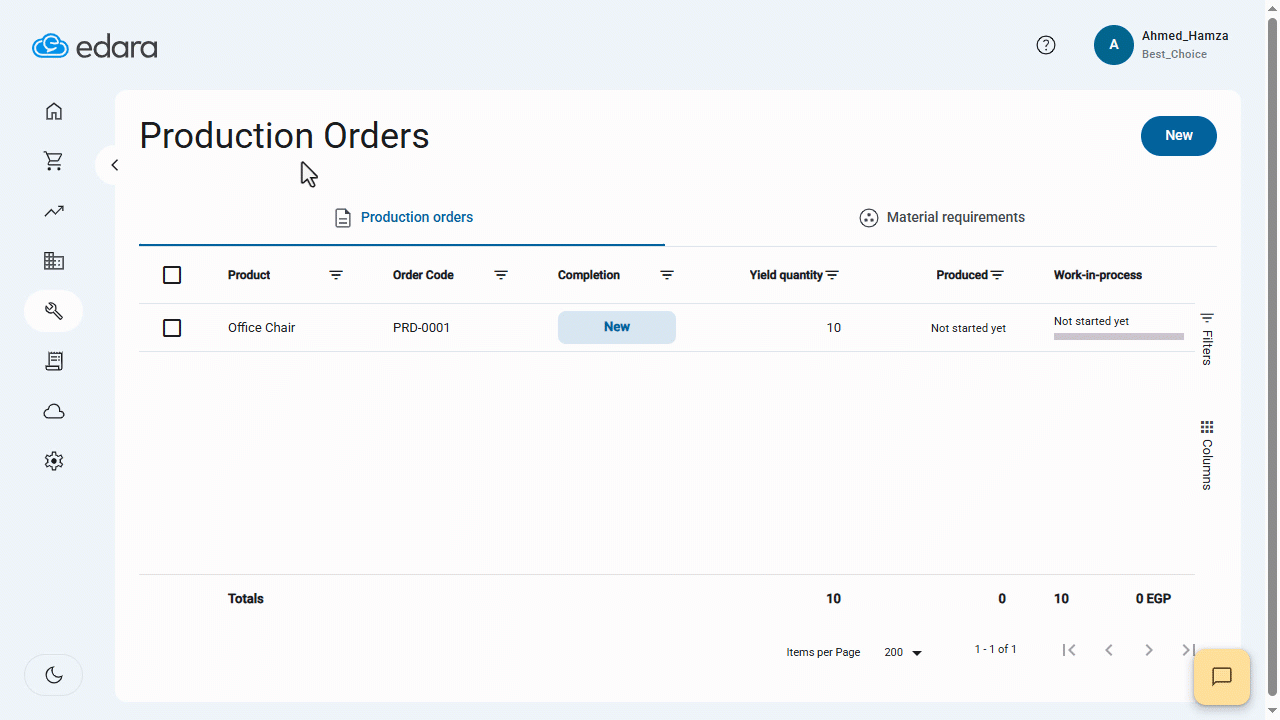Click Produced 'Not started yet' cell
The width and height of the screenshot is (1280, 720).
click(x=968, y=328)
